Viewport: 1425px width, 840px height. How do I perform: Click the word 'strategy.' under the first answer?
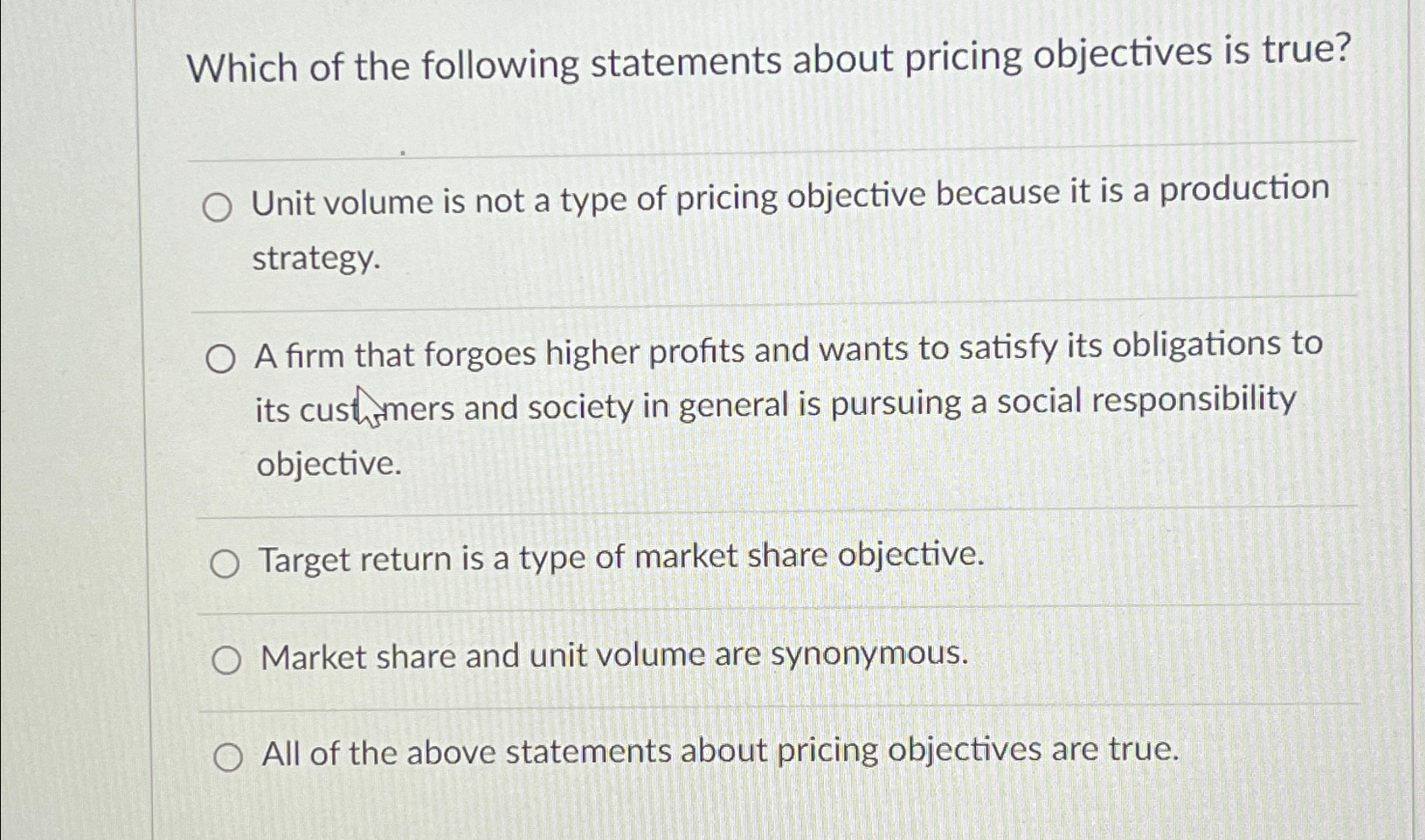[317, 258]
